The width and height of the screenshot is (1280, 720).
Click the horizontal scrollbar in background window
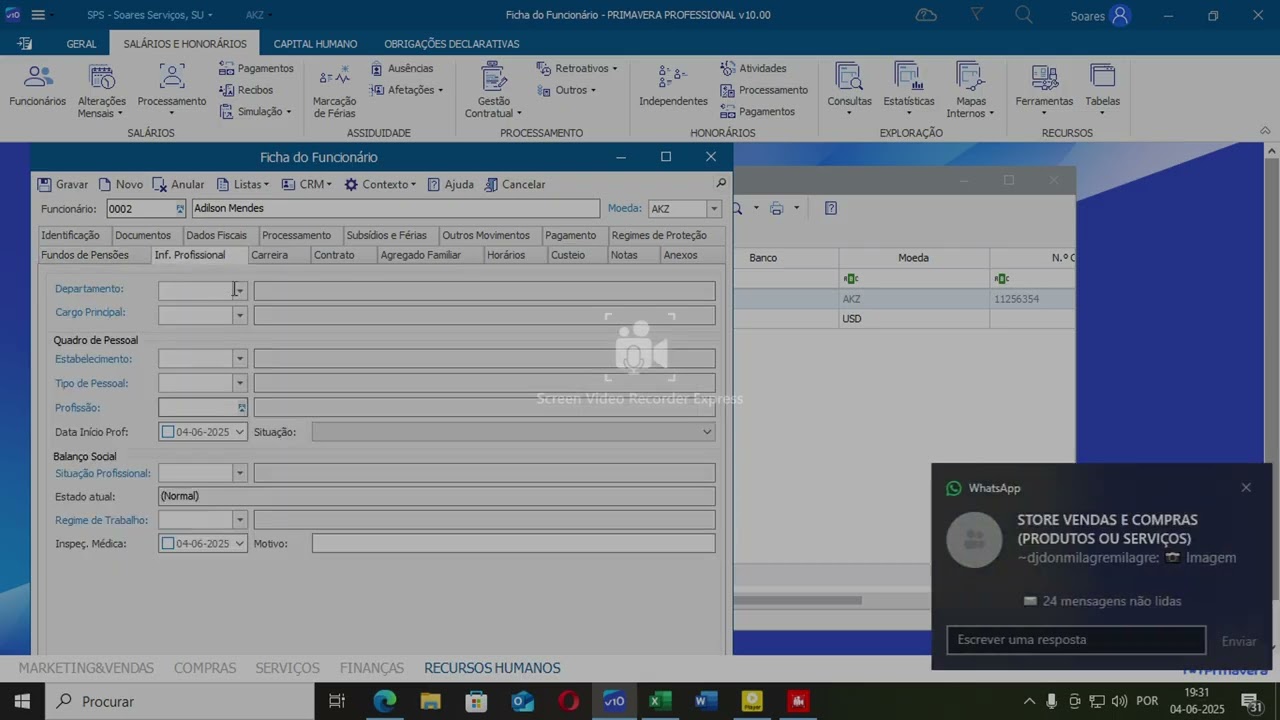[x=798, y=601]
